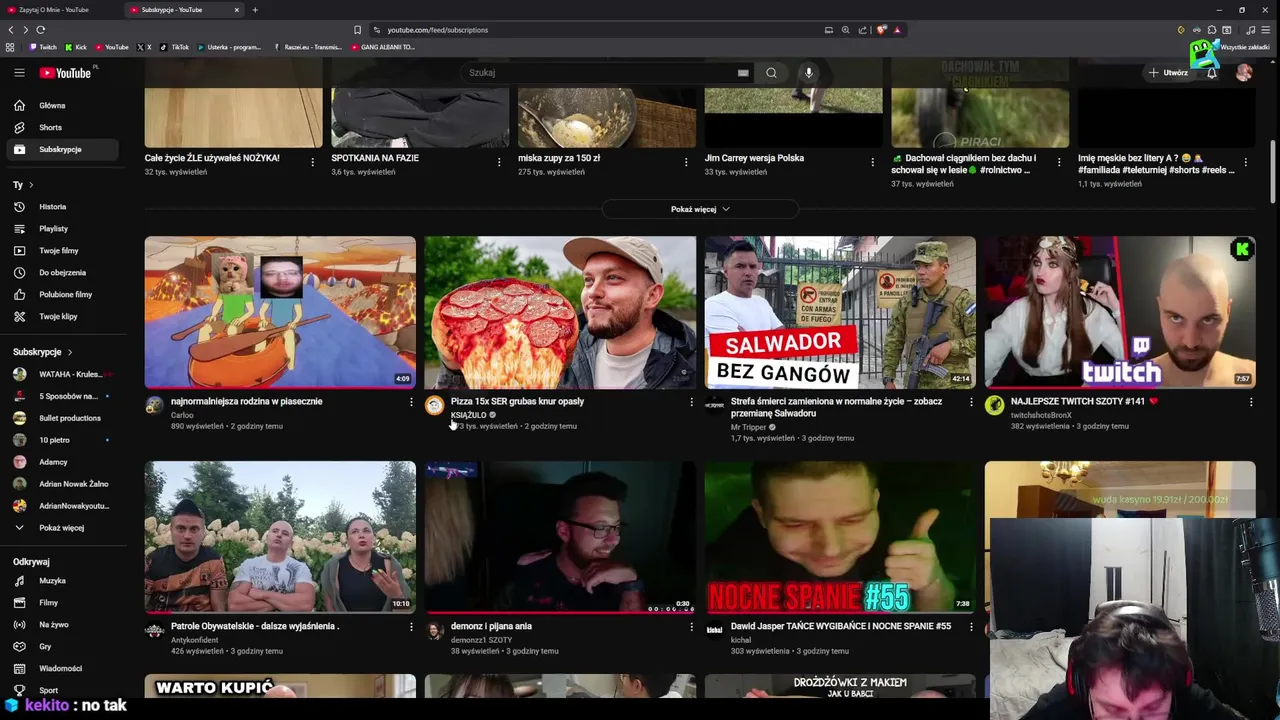Open the 'Bullet productions' subscription
1280x720 pixels.
point(60,418)
